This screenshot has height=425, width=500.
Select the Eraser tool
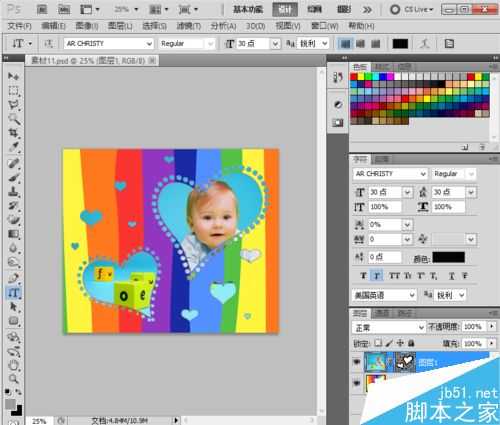pos(13,220)
